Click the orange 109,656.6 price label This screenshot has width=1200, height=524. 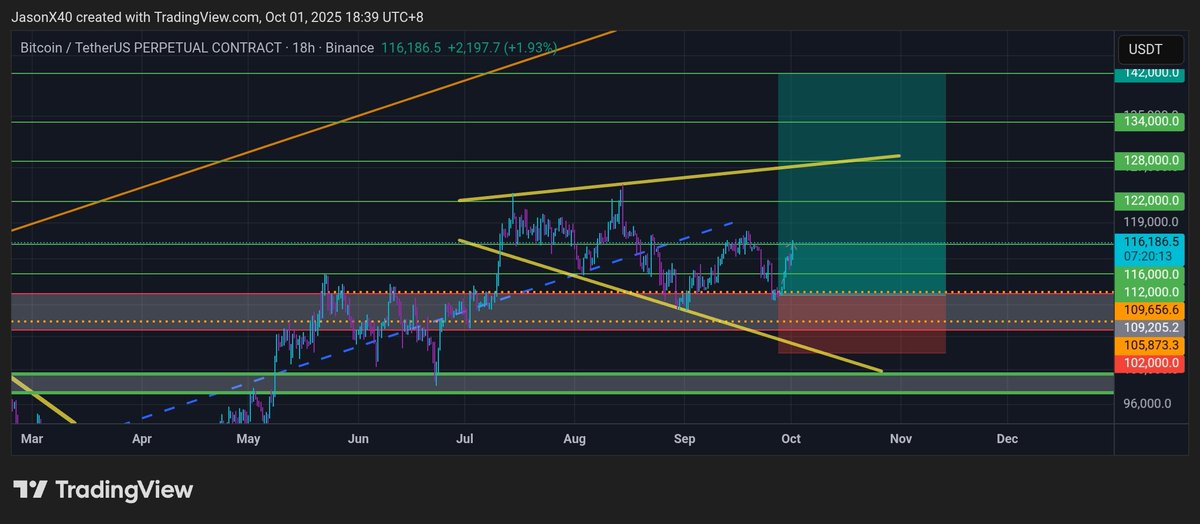1152,310
